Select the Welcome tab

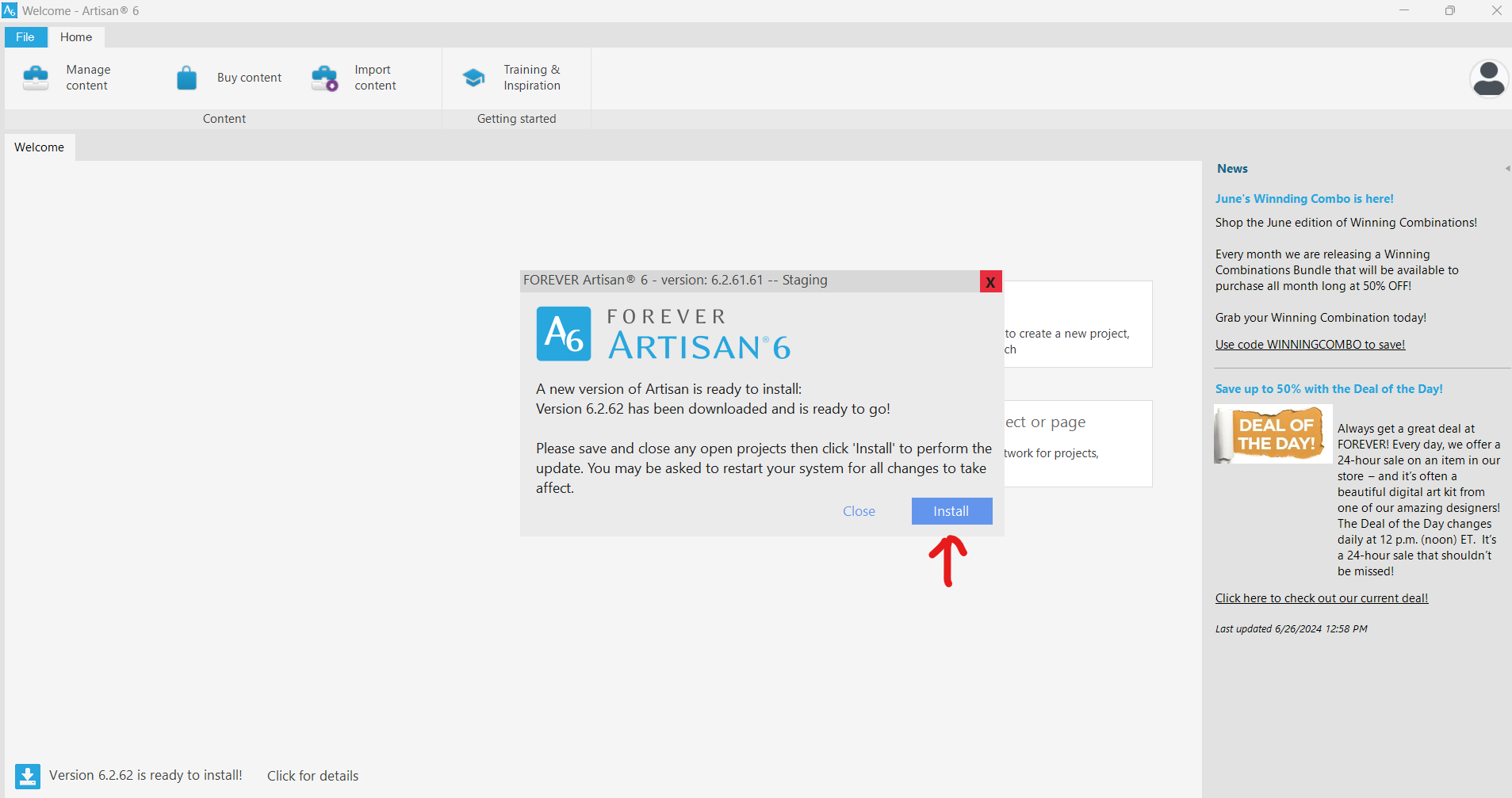pyautogui.click(x=40, y=147)
